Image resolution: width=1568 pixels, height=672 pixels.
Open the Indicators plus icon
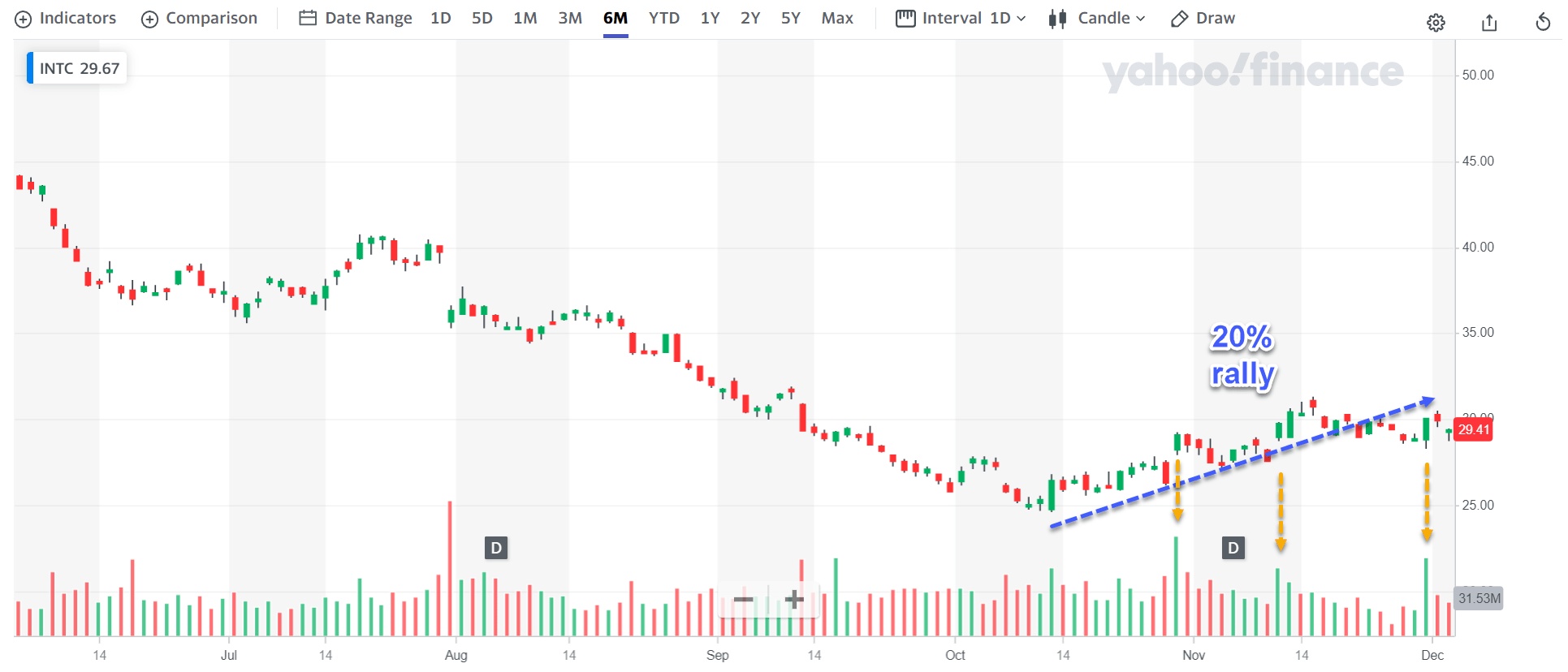pos(24,19)
